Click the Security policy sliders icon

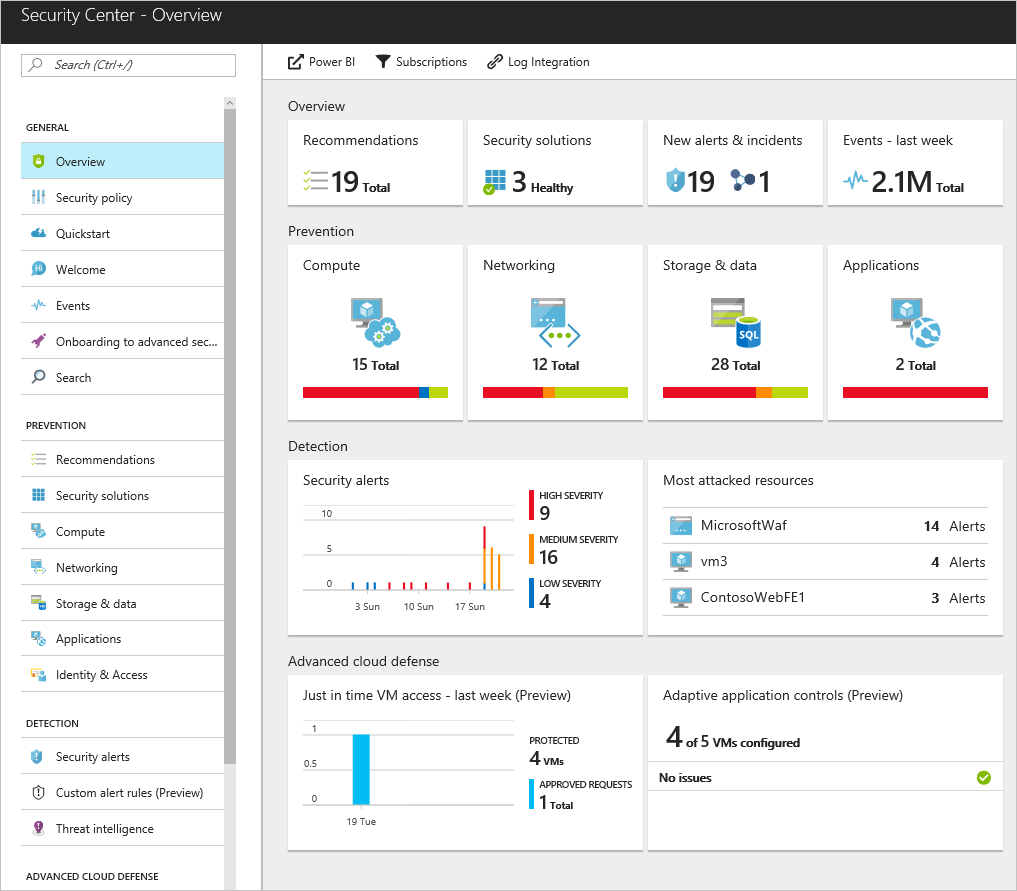coord(38,197)
